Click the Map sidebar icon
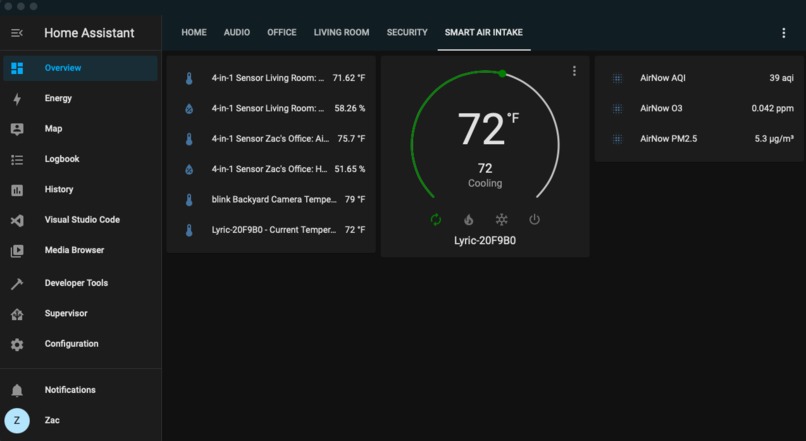 (x=17, y=129)
